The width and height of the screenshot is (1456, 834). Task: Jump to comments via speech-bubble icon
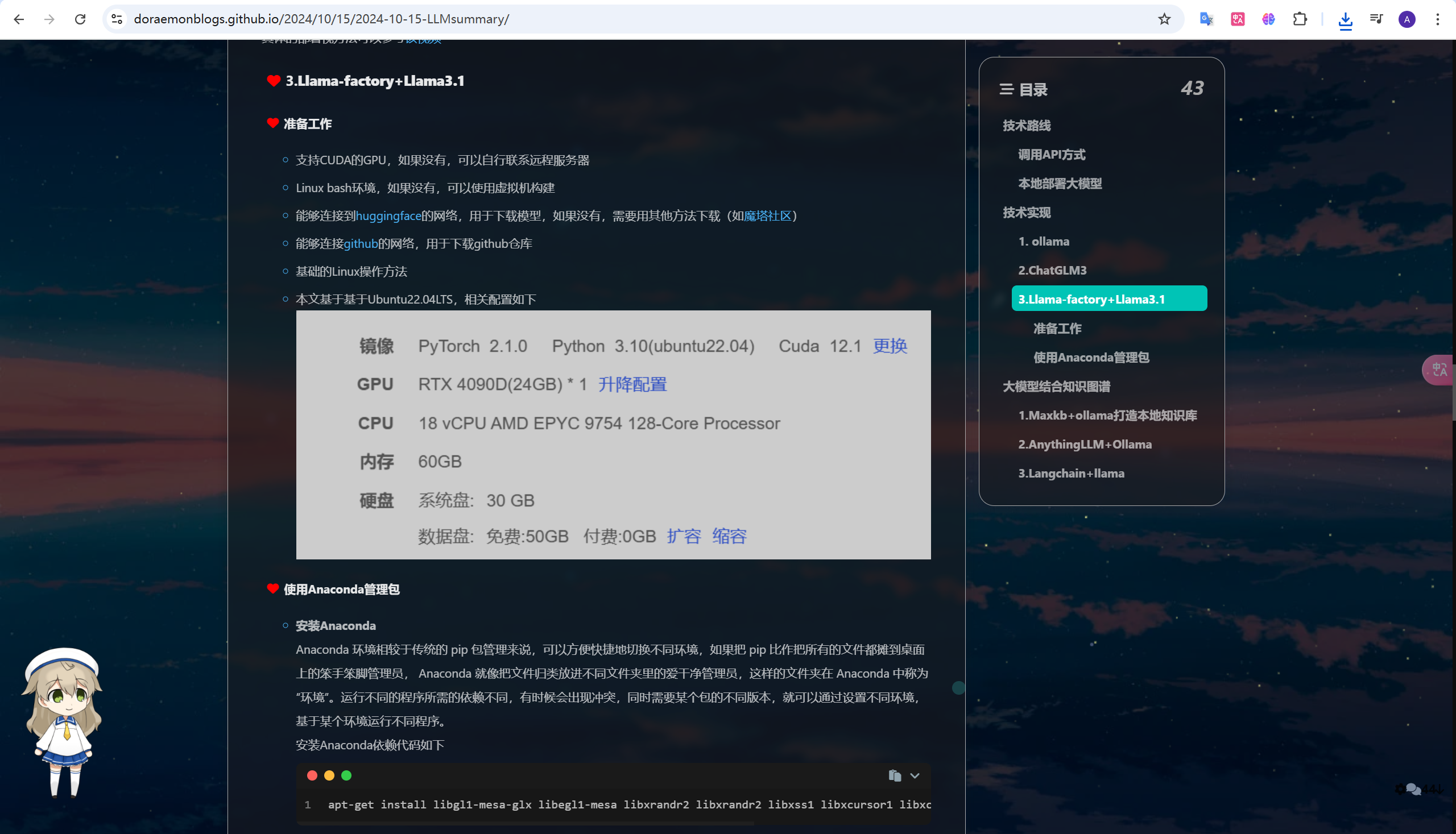pyautogui.click(x=1413, y=789)
